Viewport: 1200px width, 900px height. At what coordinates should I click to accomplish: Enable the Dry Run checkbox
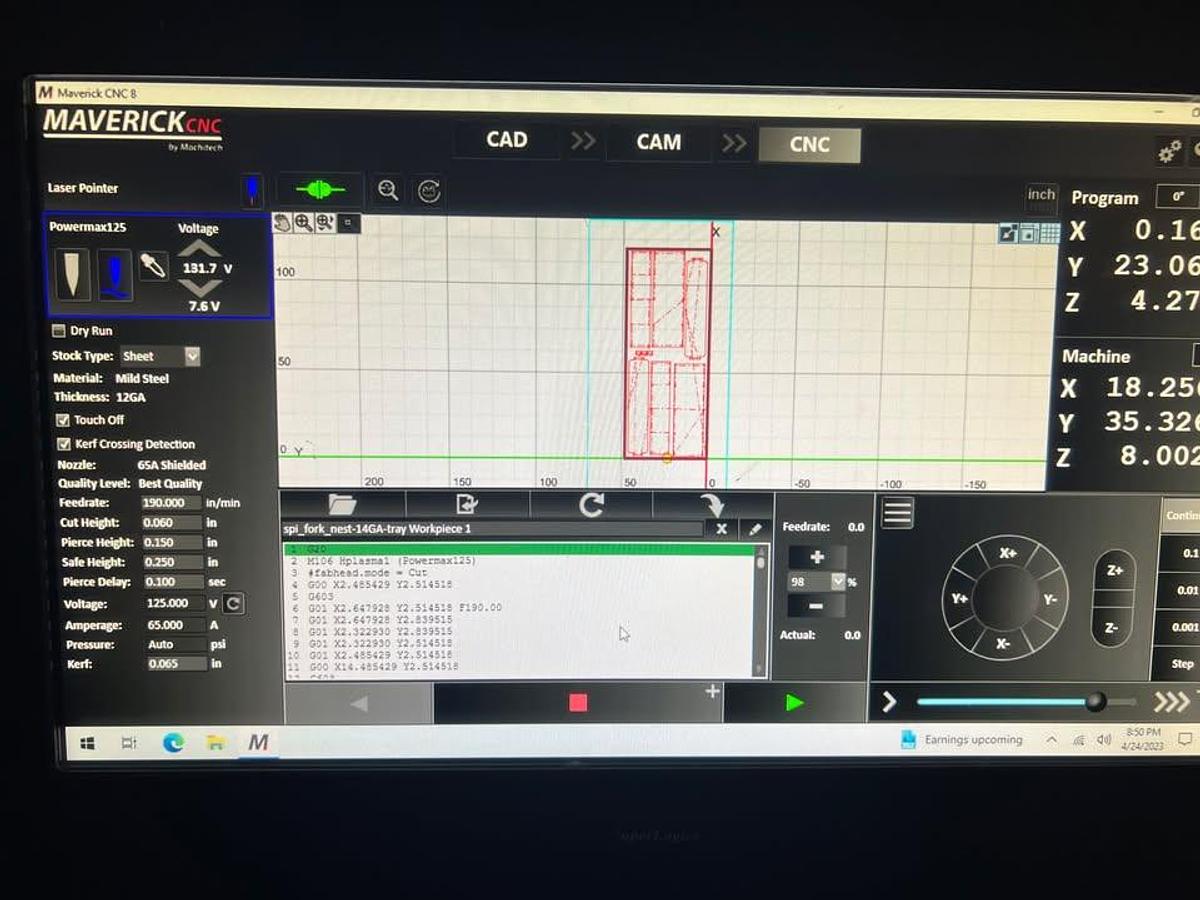click(57, 331)
